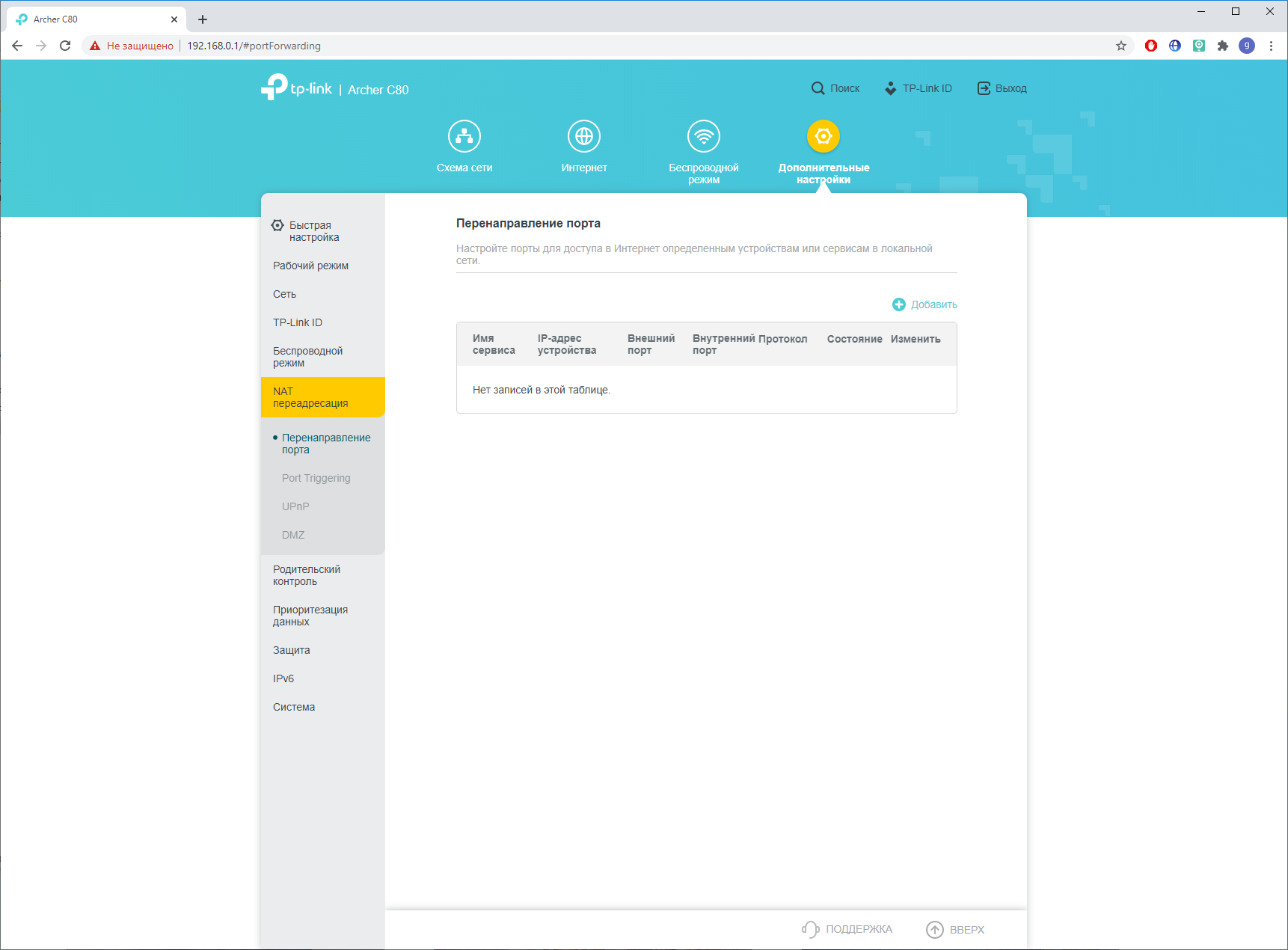Viewport: 1288px width, 950px height.
Task: Open TP-Link ID in header
Action: (x=919, y=88)
